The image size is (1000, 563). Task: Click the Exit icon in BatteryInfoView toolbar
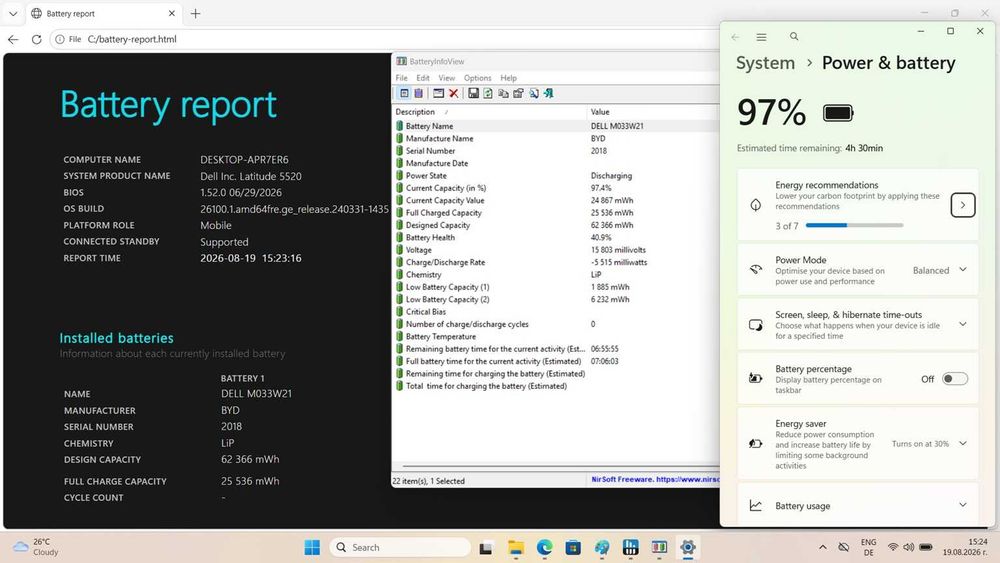[x=548, y=93]
